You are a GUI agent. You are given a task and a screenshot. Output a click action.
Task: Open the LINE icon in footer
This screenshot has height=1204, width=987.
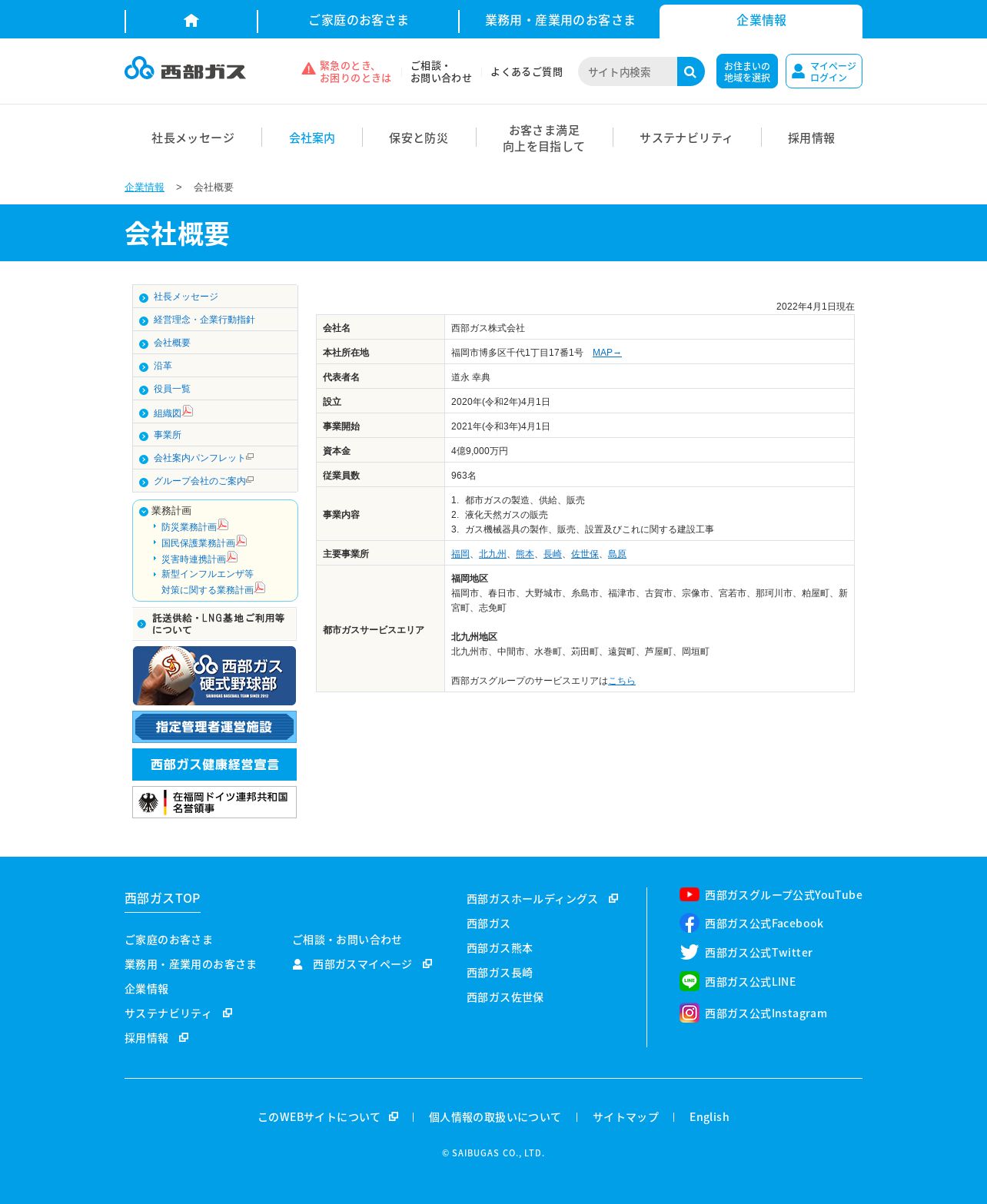(690, 981)
